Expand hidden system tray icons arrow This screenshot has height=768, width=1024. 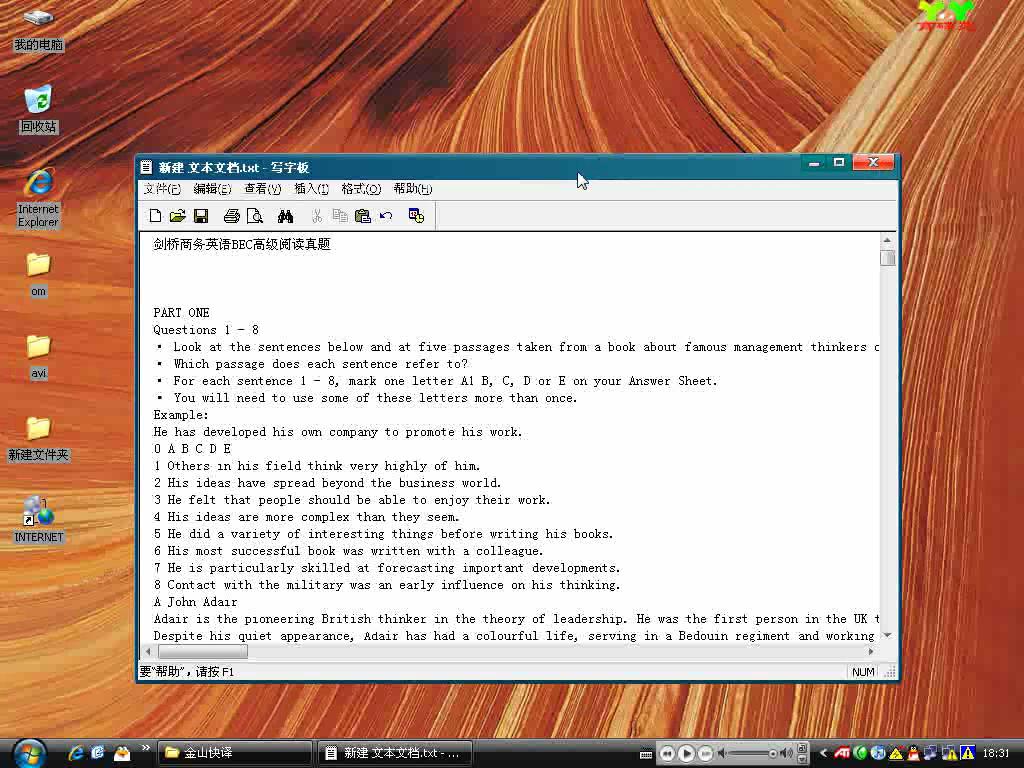pos(824,753)
